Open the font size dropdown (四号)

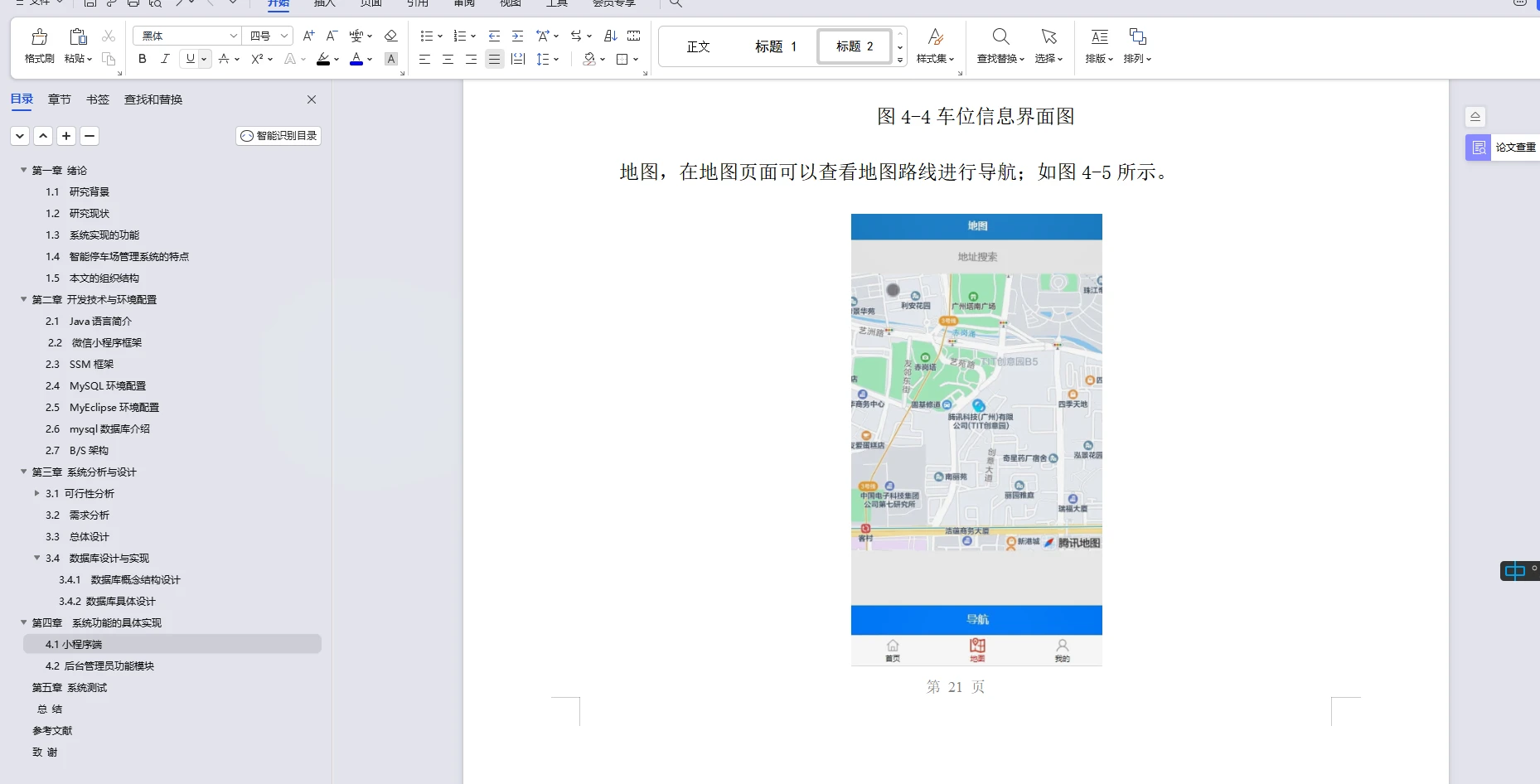point(284,36)
